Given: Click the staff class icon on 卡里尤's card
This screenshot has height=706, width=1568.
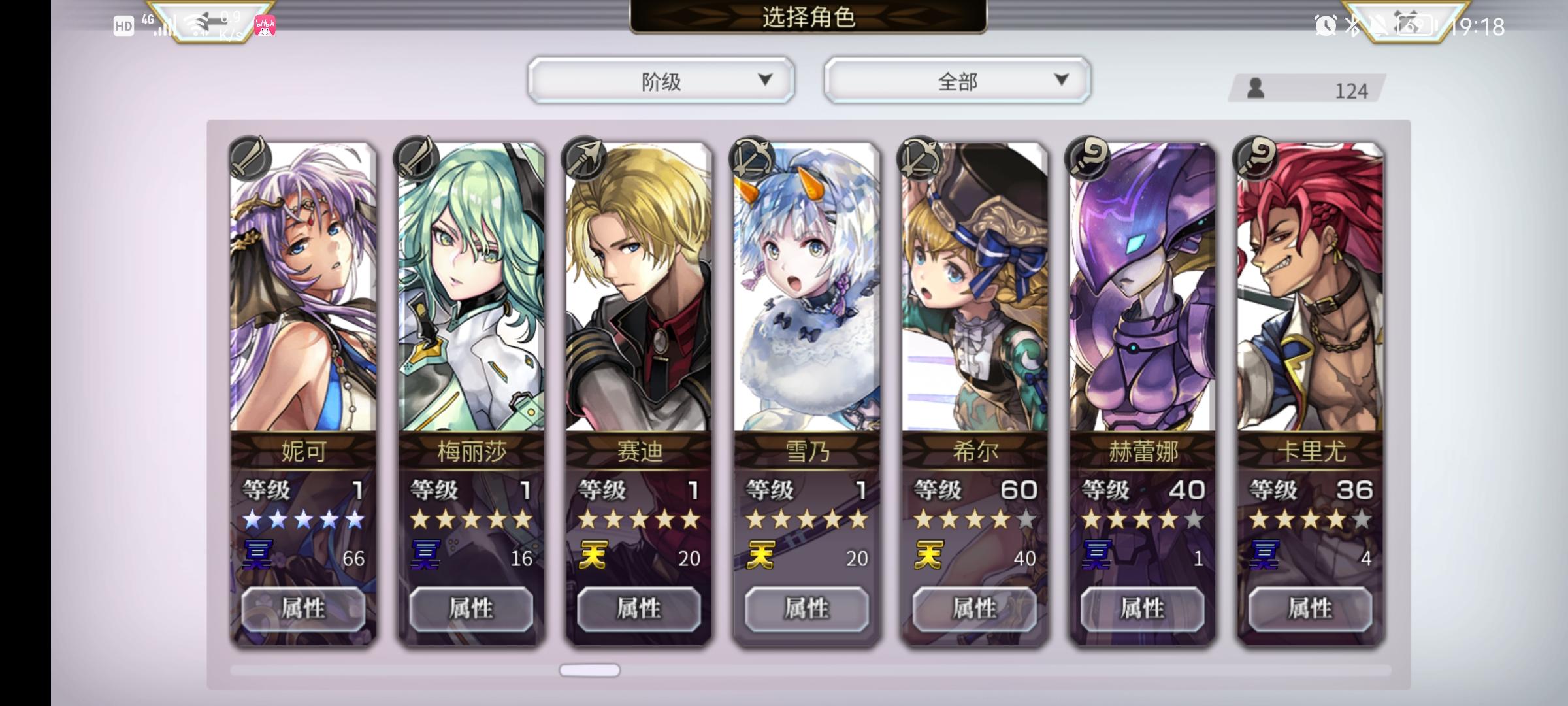Looking at the screenshot, I should click(1256, 158).
